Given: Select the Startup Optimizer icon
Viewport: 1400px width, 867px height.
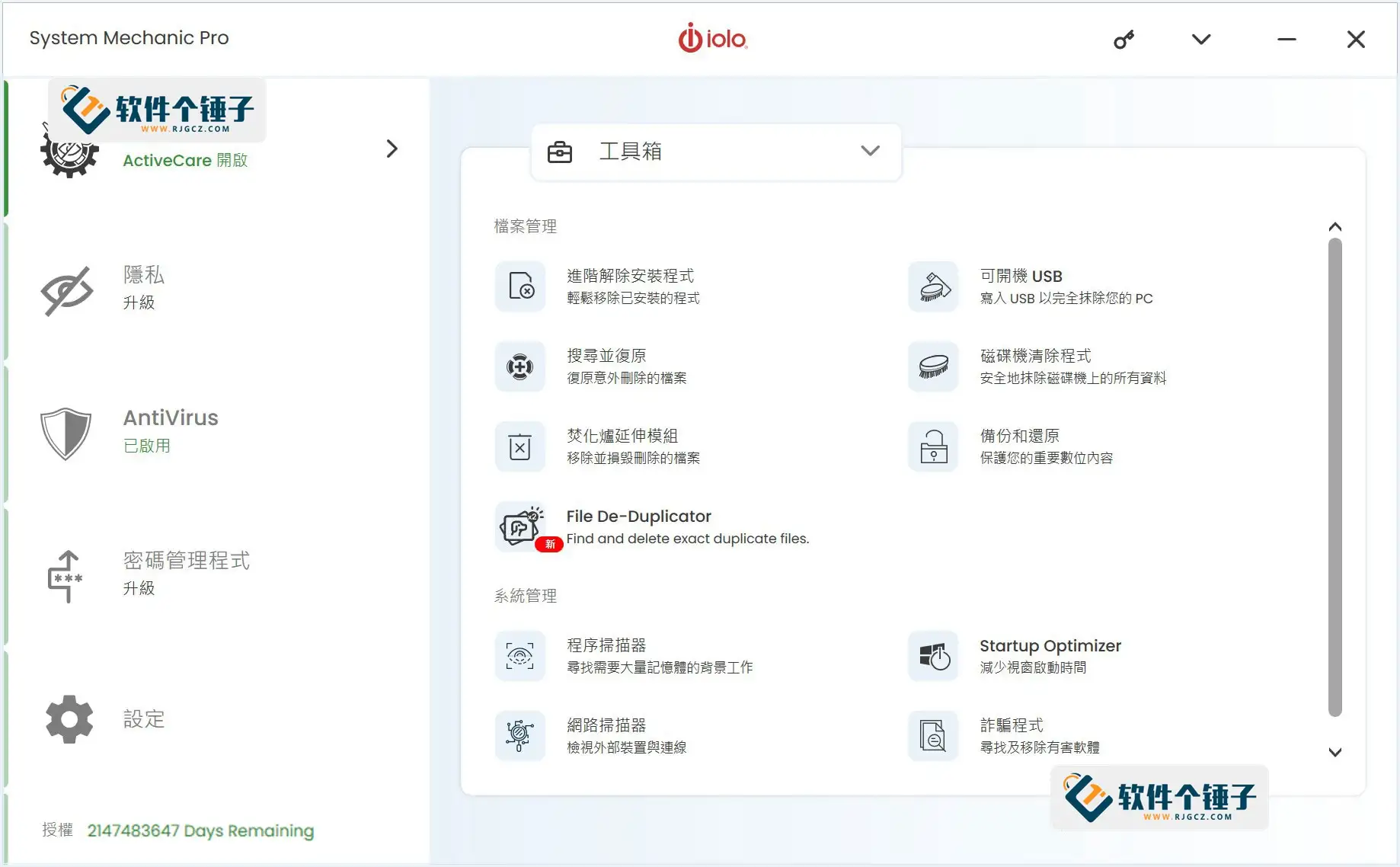Looking at the screenshot, I should (x=932, y=656).
